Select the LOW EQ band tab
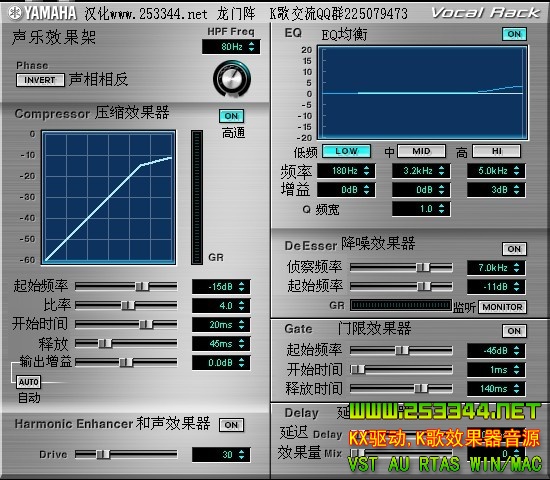Viewport: 550px width, 480px height. pos(346,151)
